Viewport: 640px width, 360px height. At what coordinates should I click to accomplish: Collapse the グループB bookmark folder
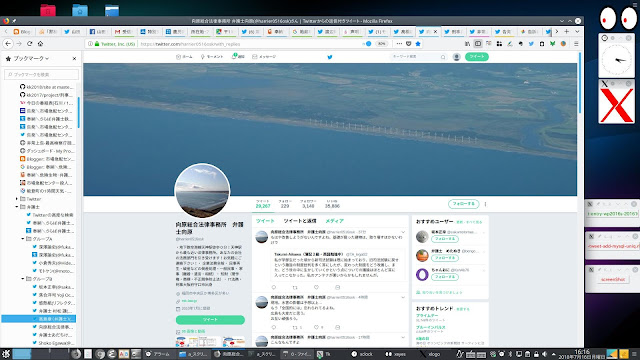coord(23,279)
